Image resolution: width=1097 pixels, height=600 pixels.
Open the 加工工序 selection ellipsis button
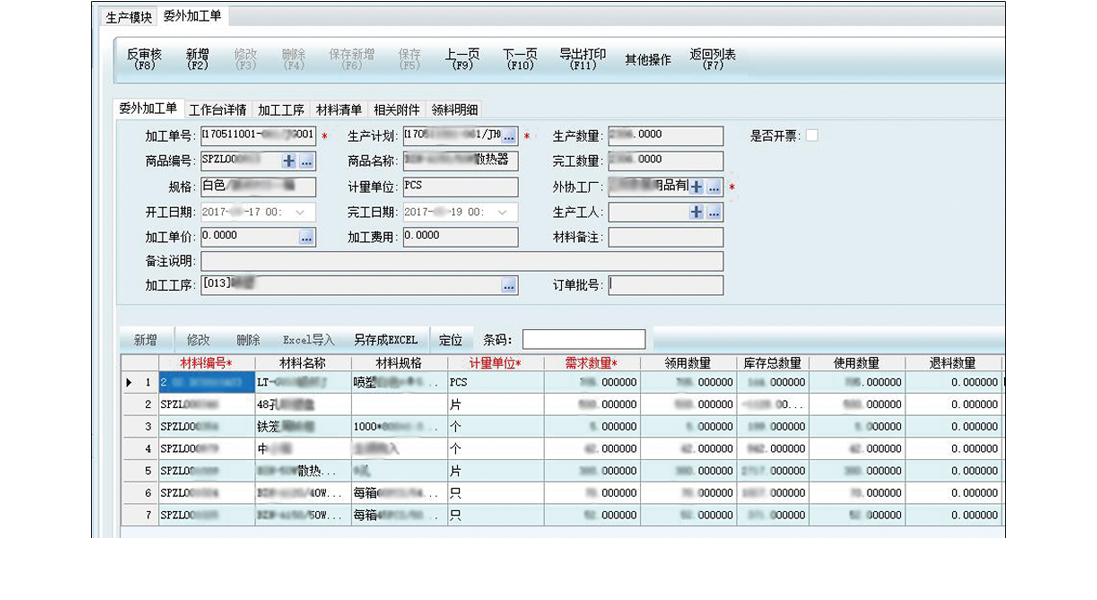[x=509, y=286]
